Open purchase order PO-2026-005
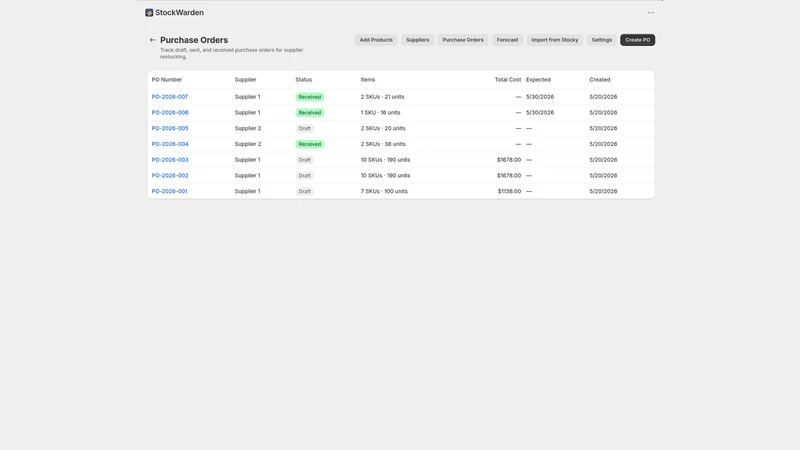The height and width of the screenshot is (450, 800). coord(170,129)
